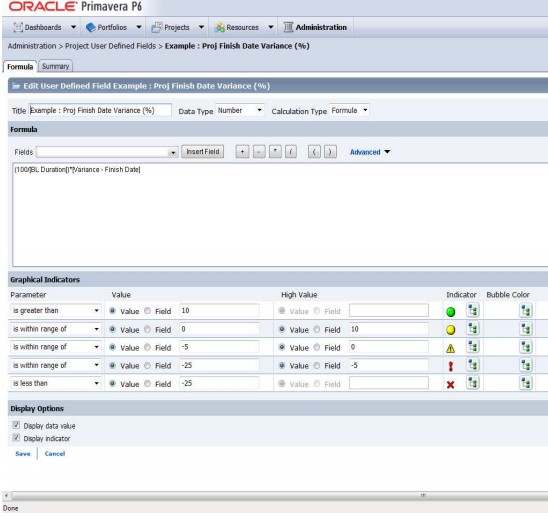Click the open parenthesis operator button
This screenshot has height=517, width=548.
tap(314, 152)
